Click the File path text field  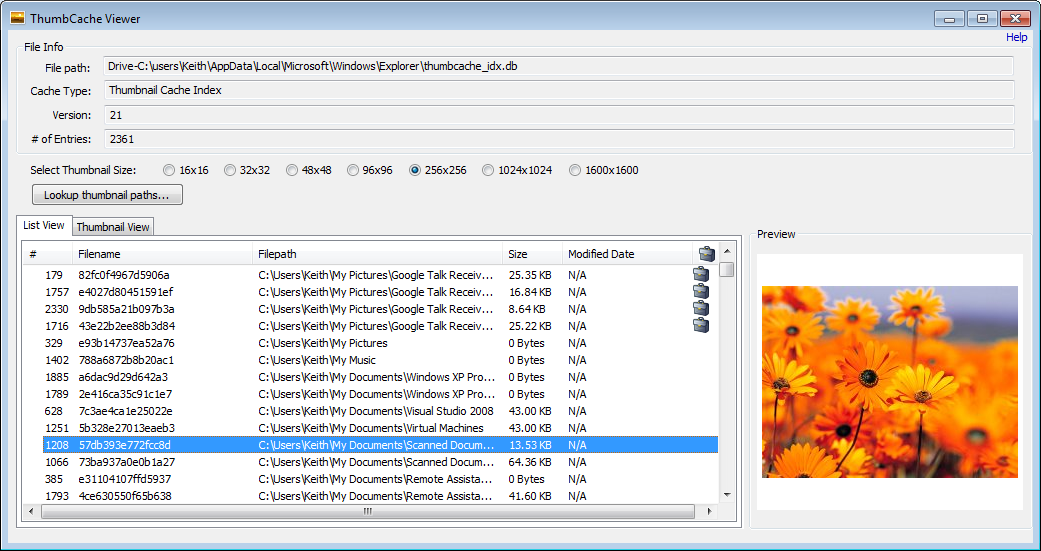pyautogui.click(x=558, y=67)
